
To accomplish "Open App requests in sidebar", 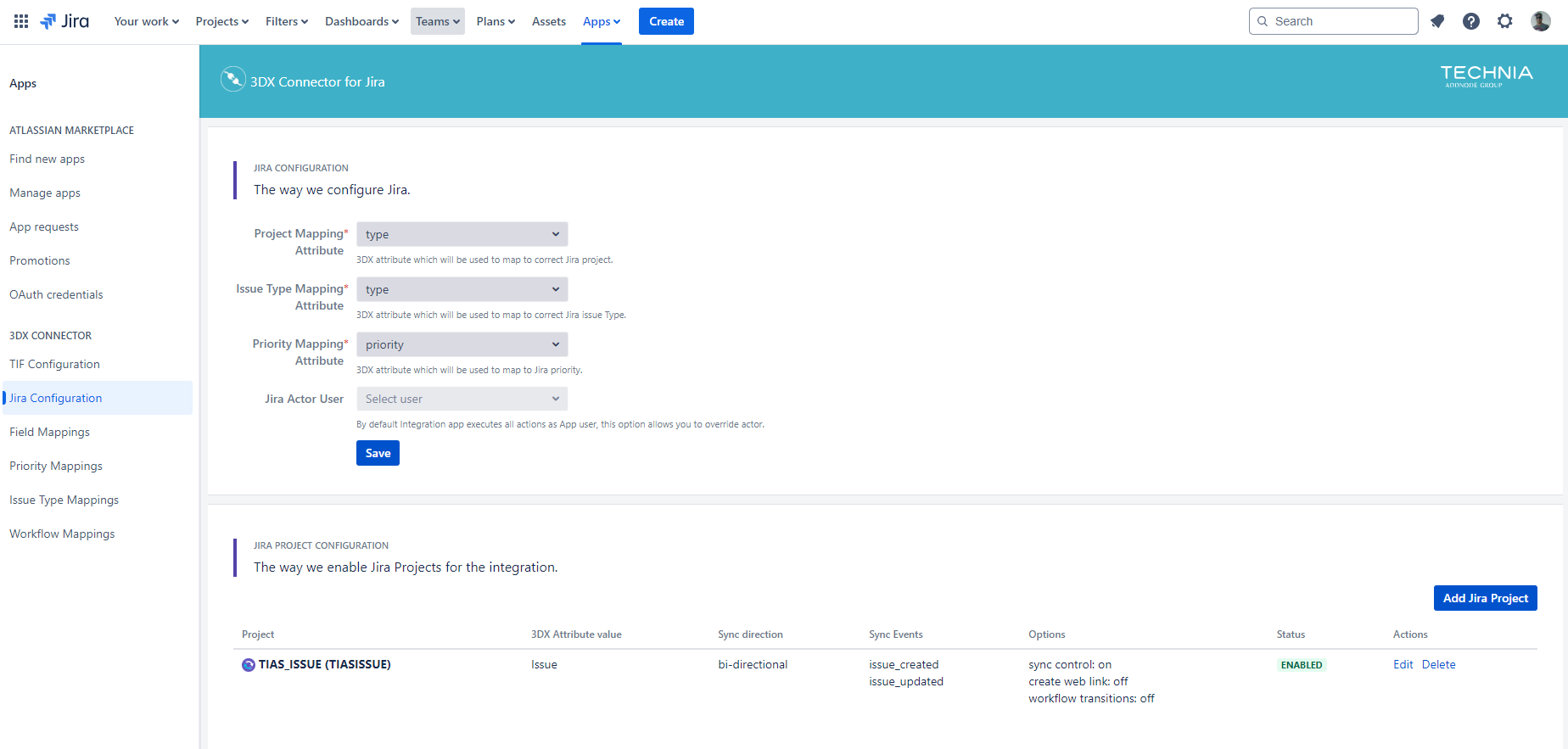I will pos(44,226).
